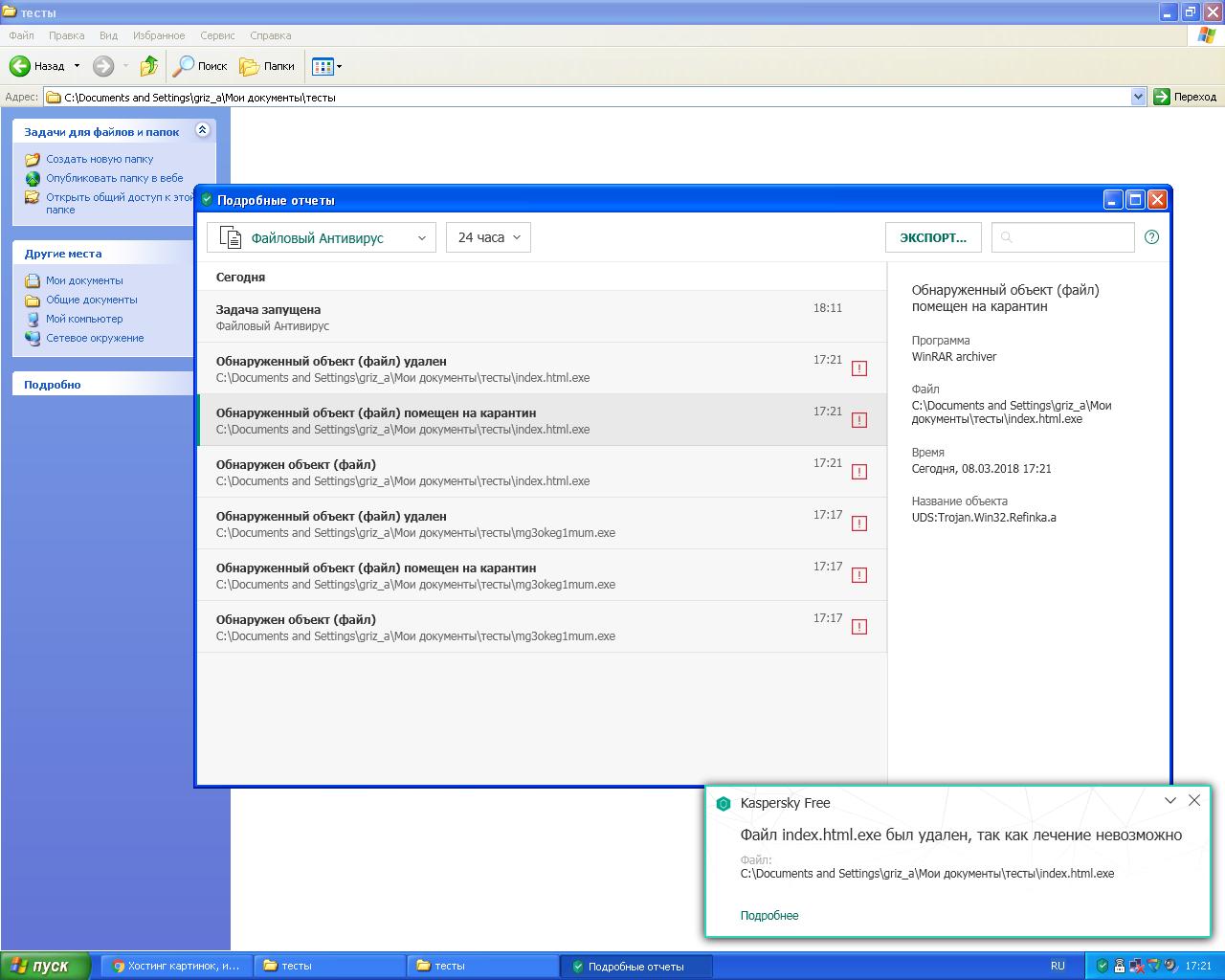Viewport: 1225px width, 980px height.
Task: Click alert icon for deleted index.html.exe
Action: 859,368
